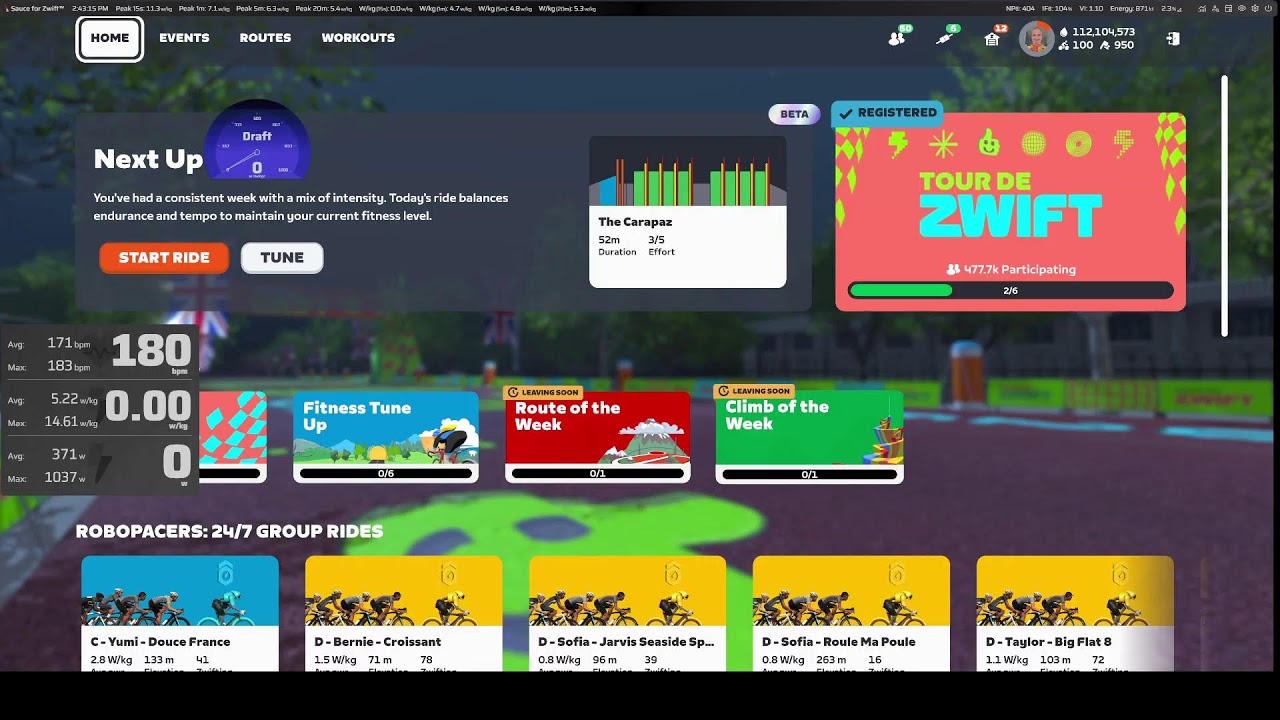Click the Avg 371 w value
The width and height of the screenshot is (1280, 720).
(x=68, y=455)
